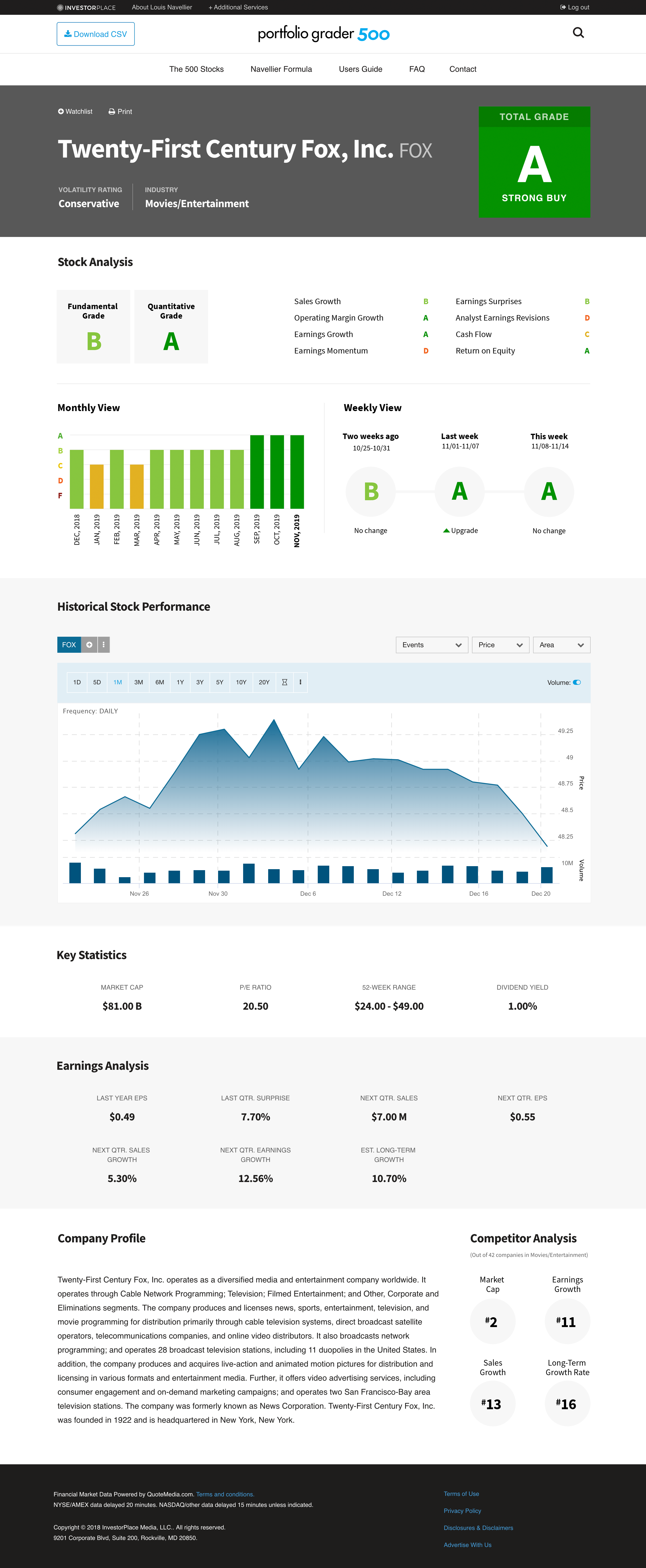
Task: Open the Events dropdown
Action: point(432,645)
